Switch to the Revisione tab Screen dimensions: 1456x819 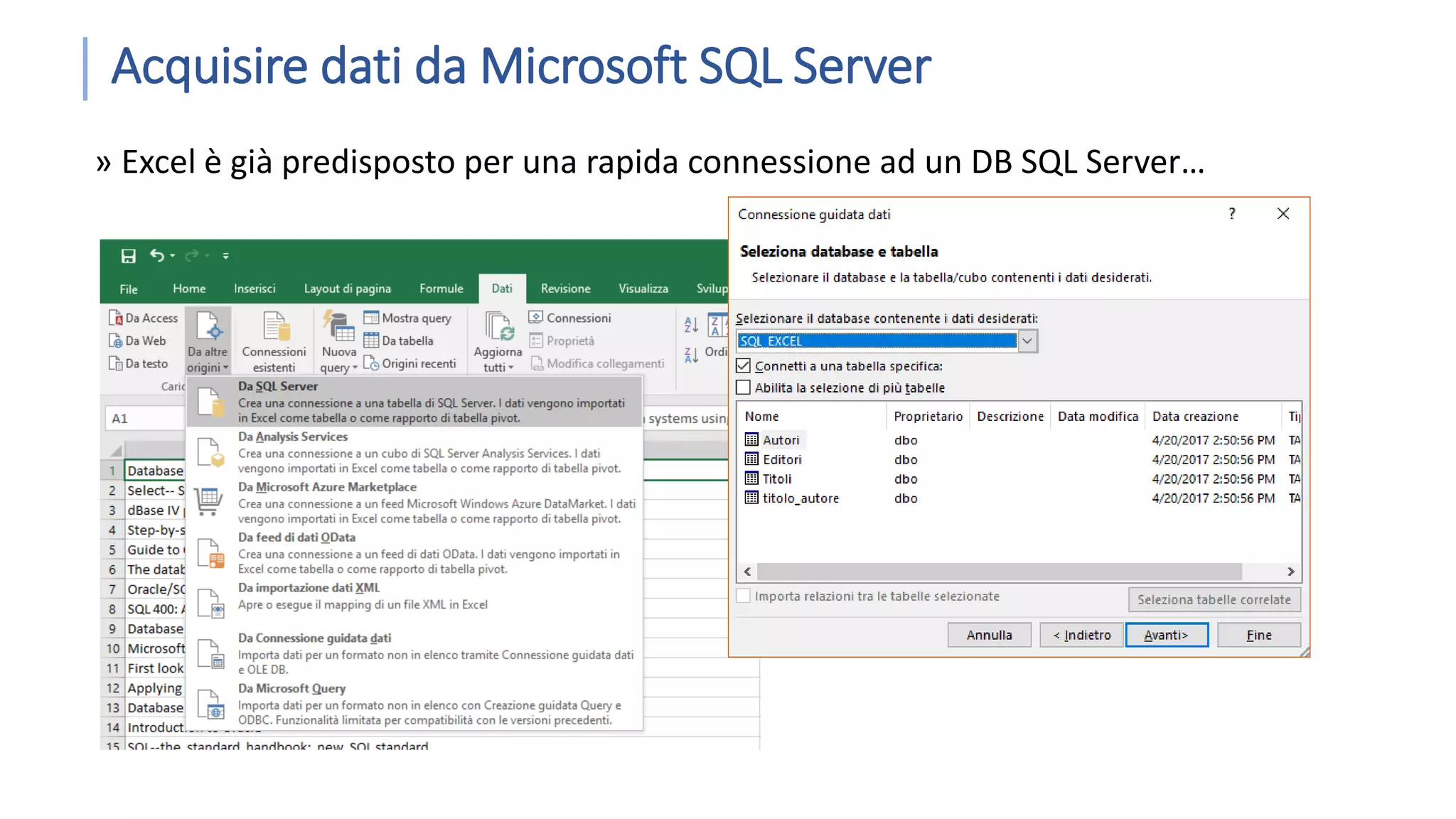tap(565, 289)
